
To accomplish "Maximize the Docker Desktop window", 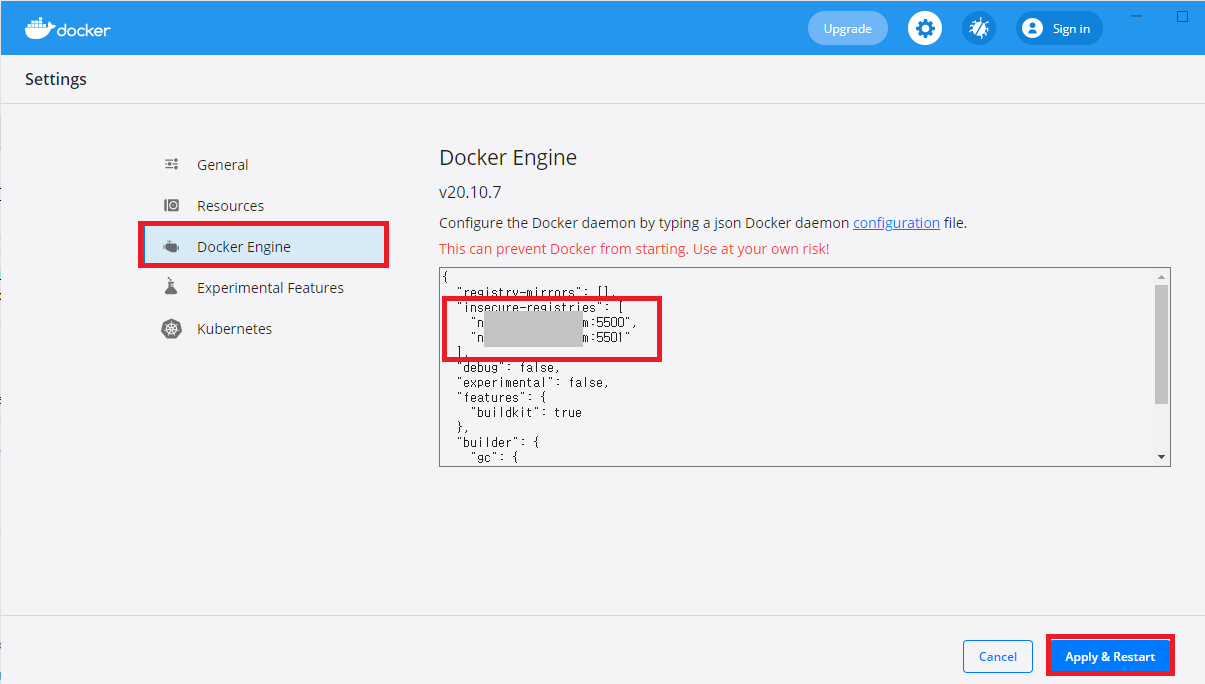I will coord(1182,16).
